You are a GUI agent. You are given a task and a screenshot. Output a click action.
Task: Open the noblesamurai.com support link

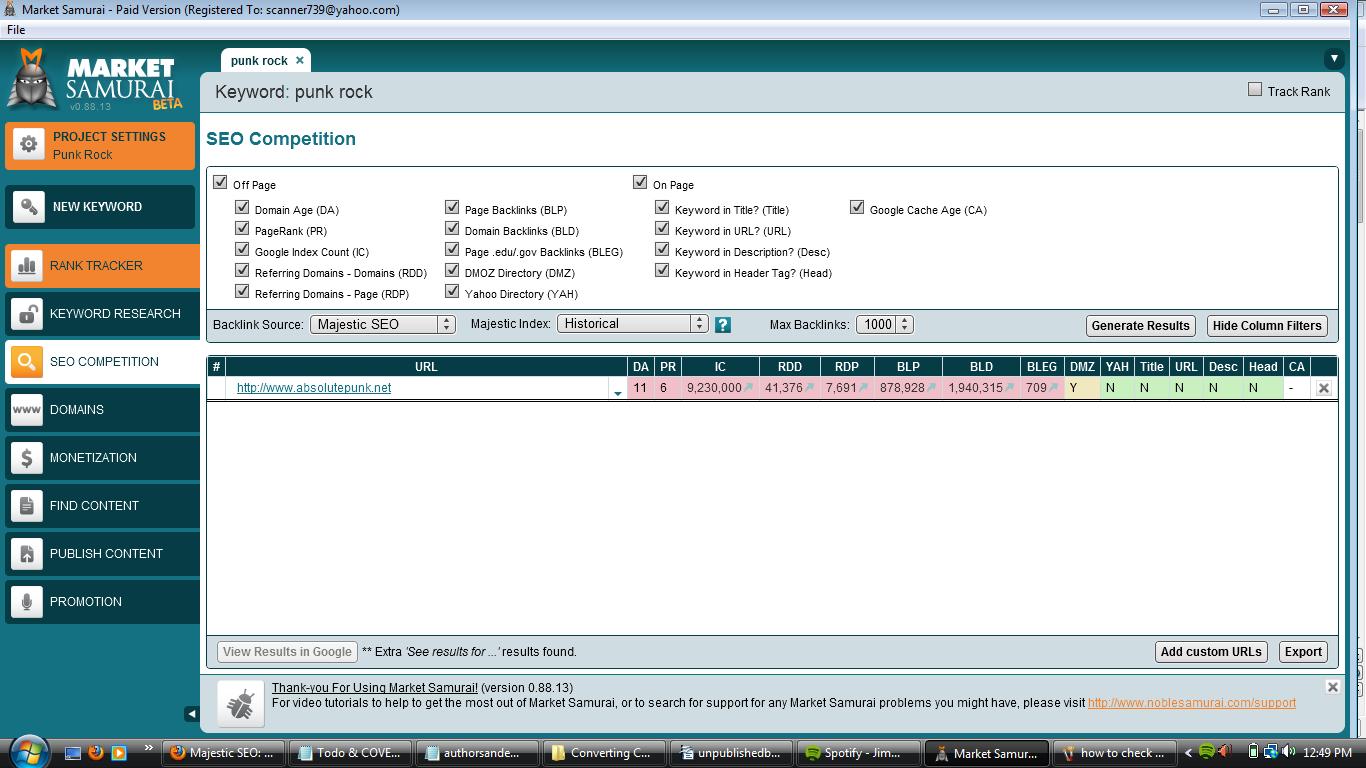pos(1191,703)
